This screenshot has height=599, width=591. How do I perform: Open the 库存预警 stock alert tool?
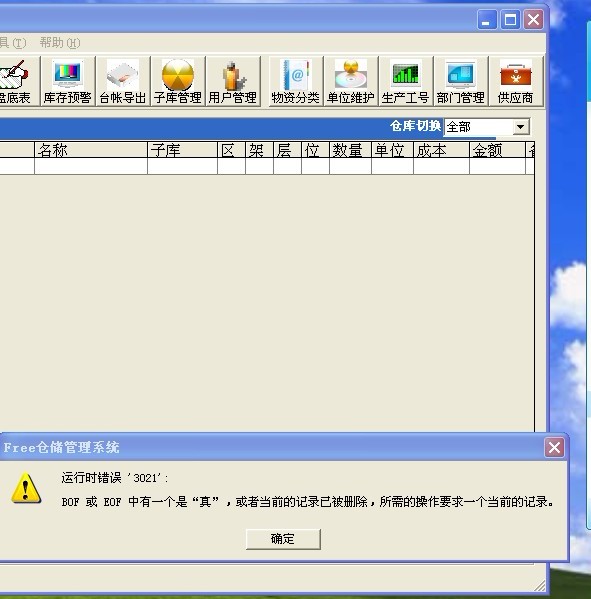pos(68,81)
